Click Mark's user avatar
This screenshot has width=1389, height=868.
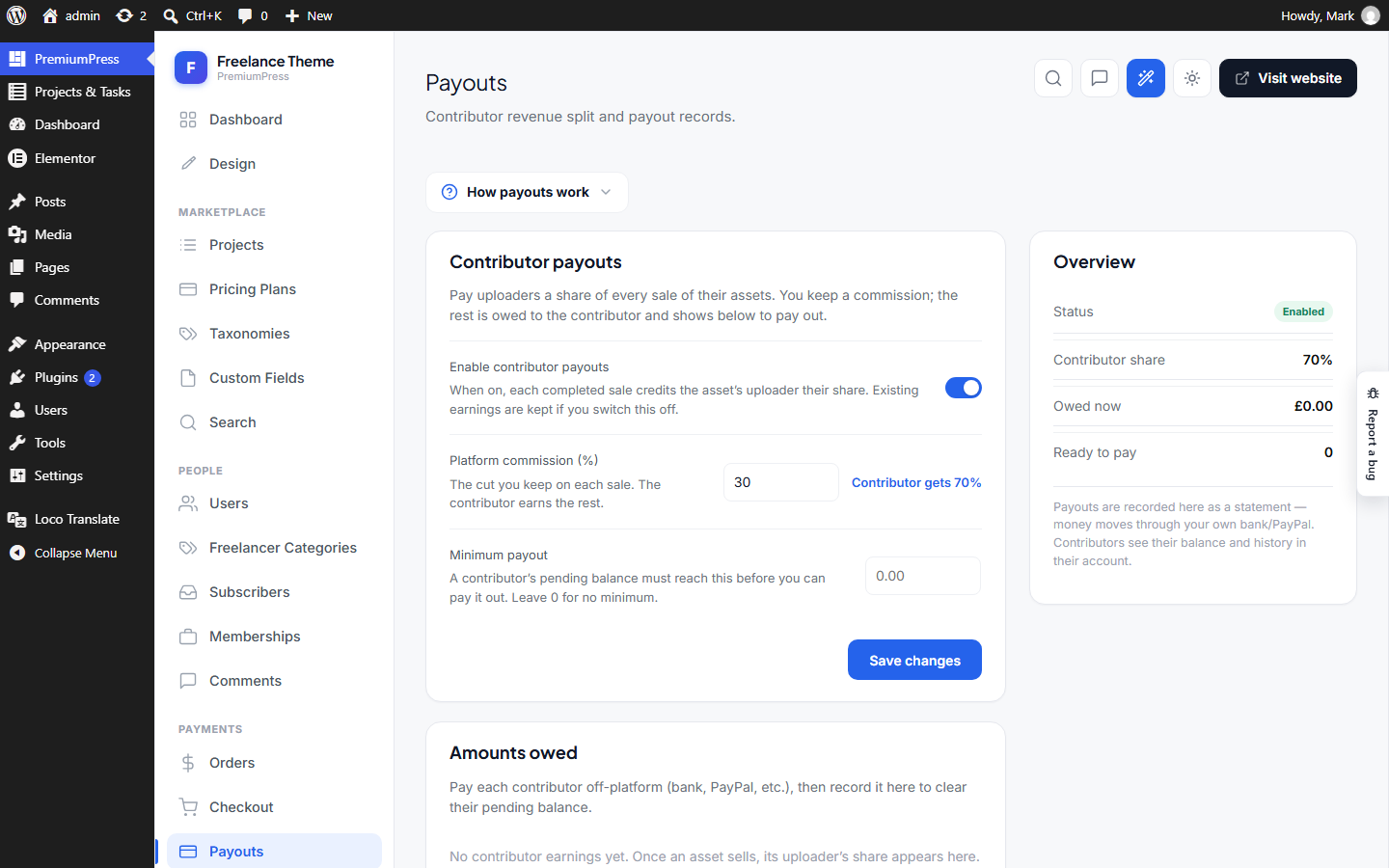pyautogui.click(x=1371, y=15)
